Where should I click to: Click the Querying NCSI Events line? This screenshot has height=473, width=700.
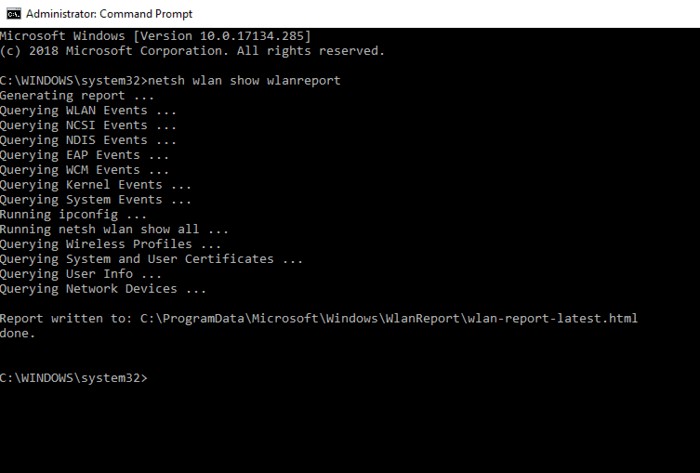click(88, 125)
